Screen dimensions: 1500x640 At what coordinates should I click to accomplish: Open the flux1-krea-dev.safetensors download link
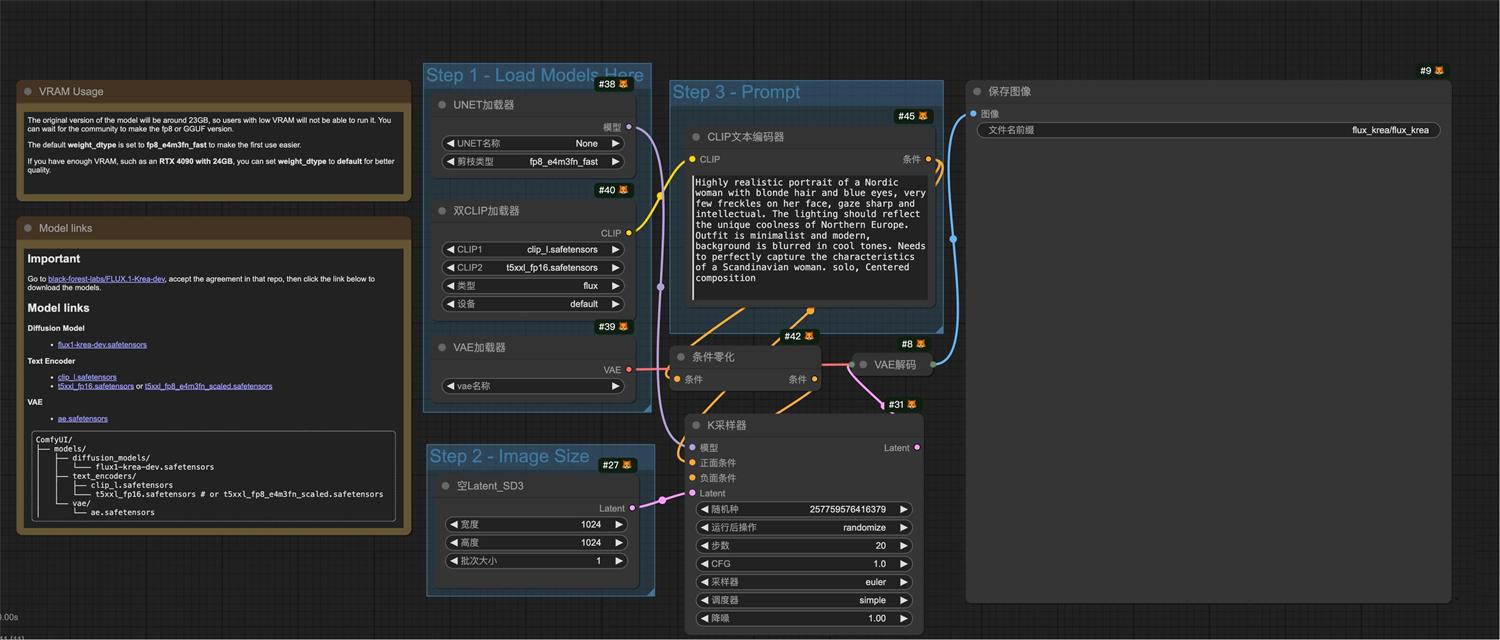pos(102,345)
